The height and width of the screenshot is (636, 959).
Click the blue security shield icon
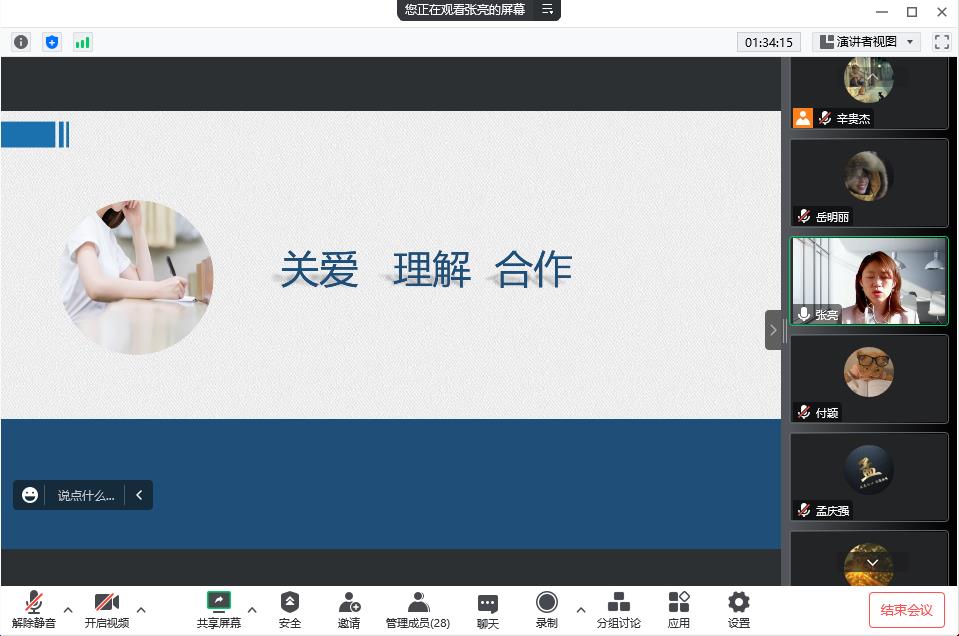click(x=52, y=42)
